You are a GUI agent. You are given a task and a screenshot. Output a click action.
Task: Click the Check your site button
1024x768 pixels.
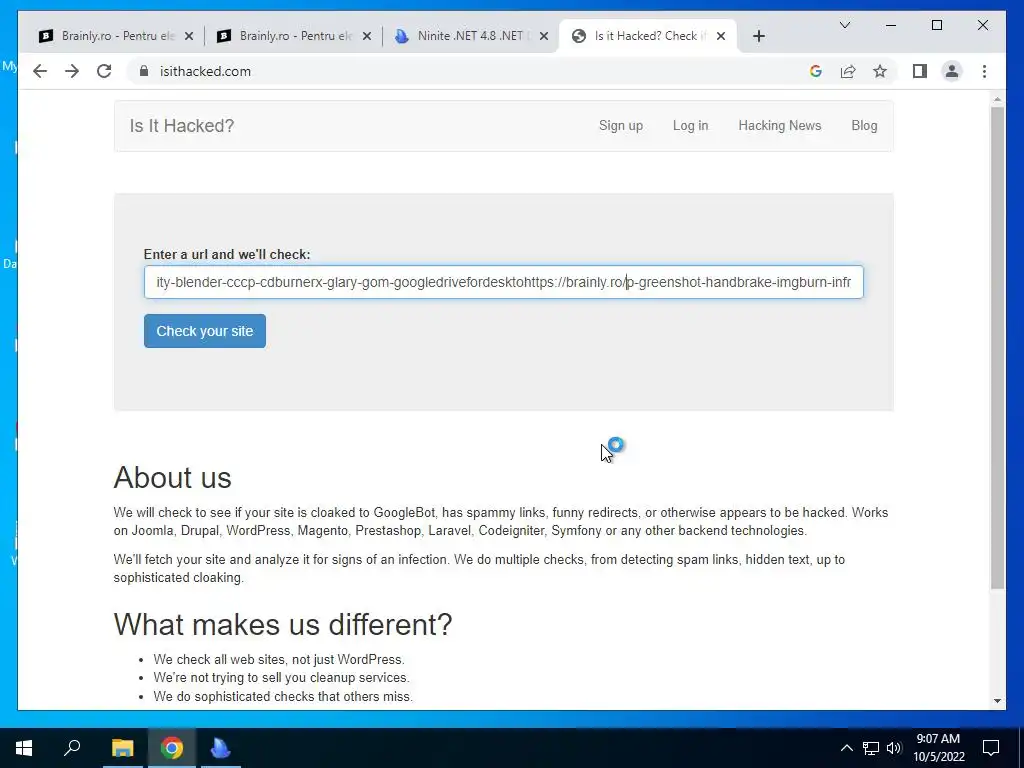(x=204, y=331)
